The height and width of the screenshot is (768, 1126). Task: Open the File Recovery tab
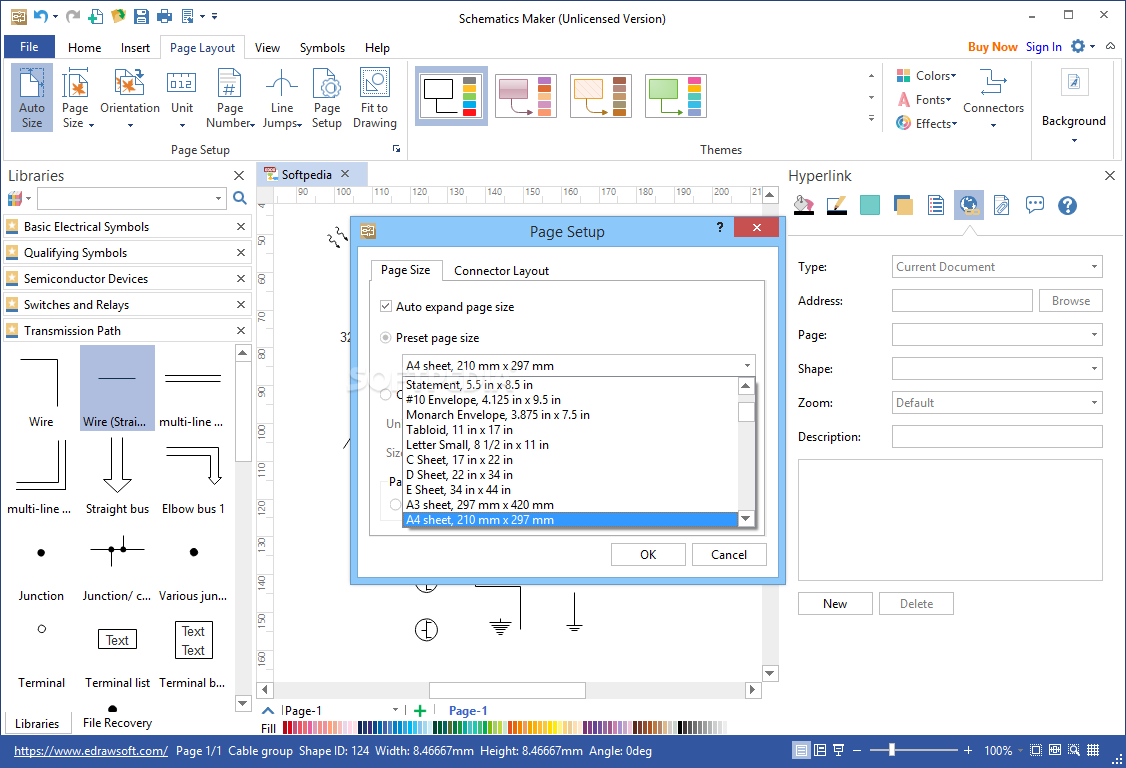(x=117, y=723)
